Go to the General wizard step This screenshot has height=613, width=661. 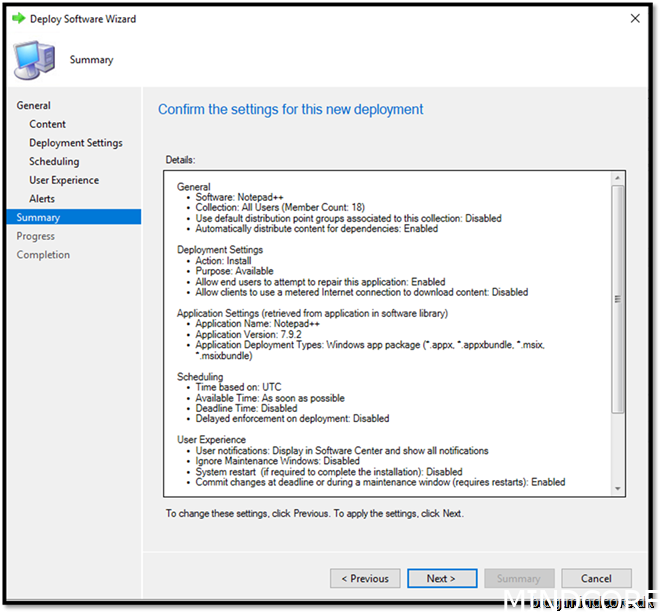pos(33,105)
